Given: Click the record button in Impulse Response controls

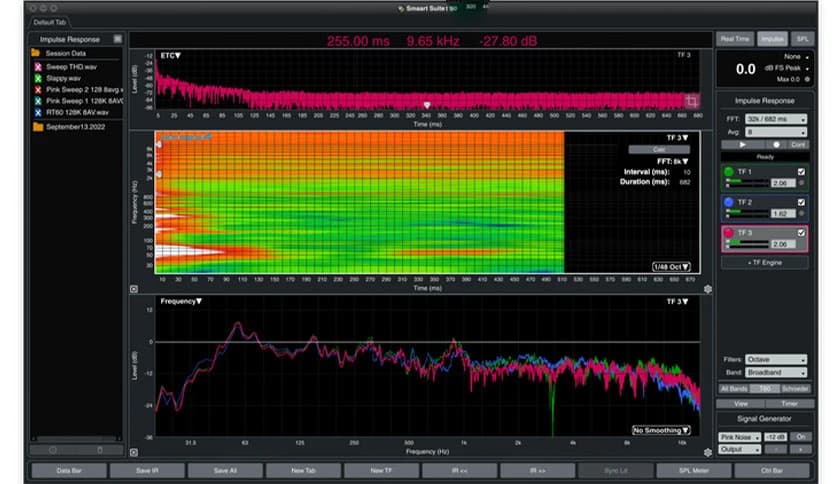Looking at the screenshot, I should 776,144.
